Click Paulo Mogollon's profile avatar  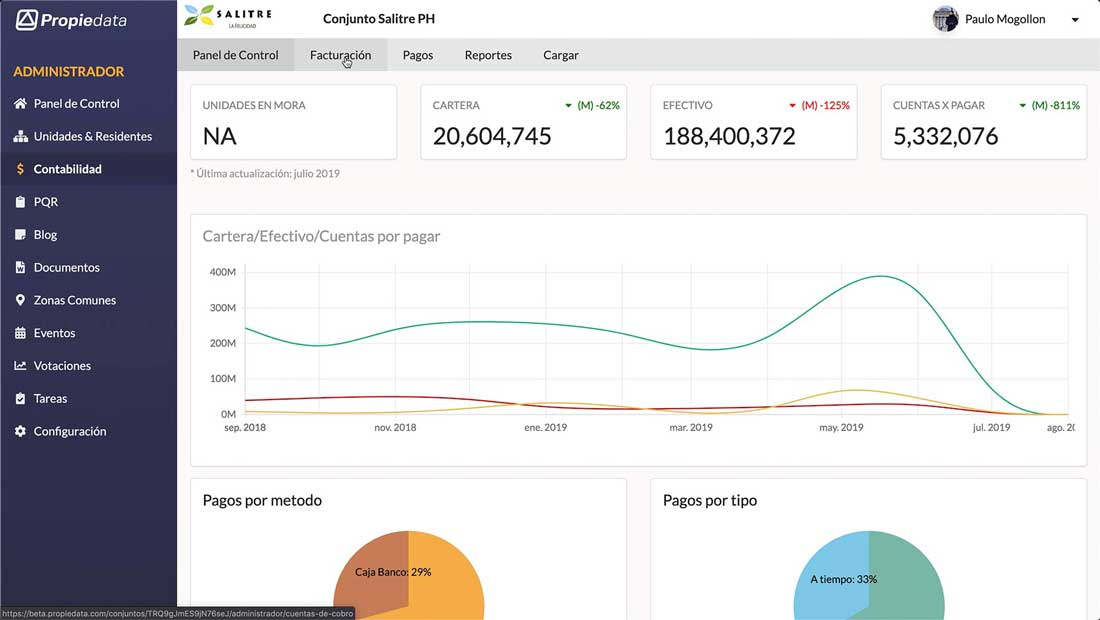[x=945, y=19]
